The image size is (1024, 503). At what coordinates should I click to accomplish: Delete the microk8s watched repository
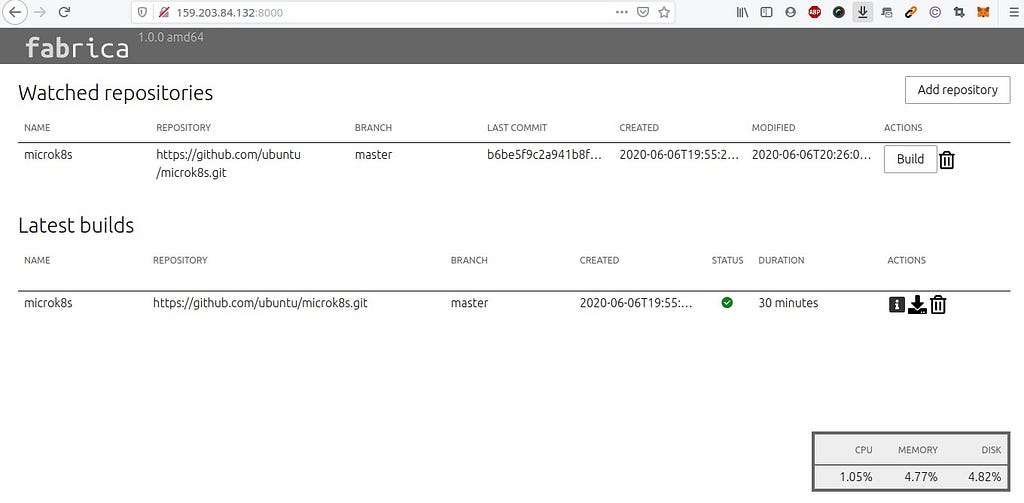[947, 159]
